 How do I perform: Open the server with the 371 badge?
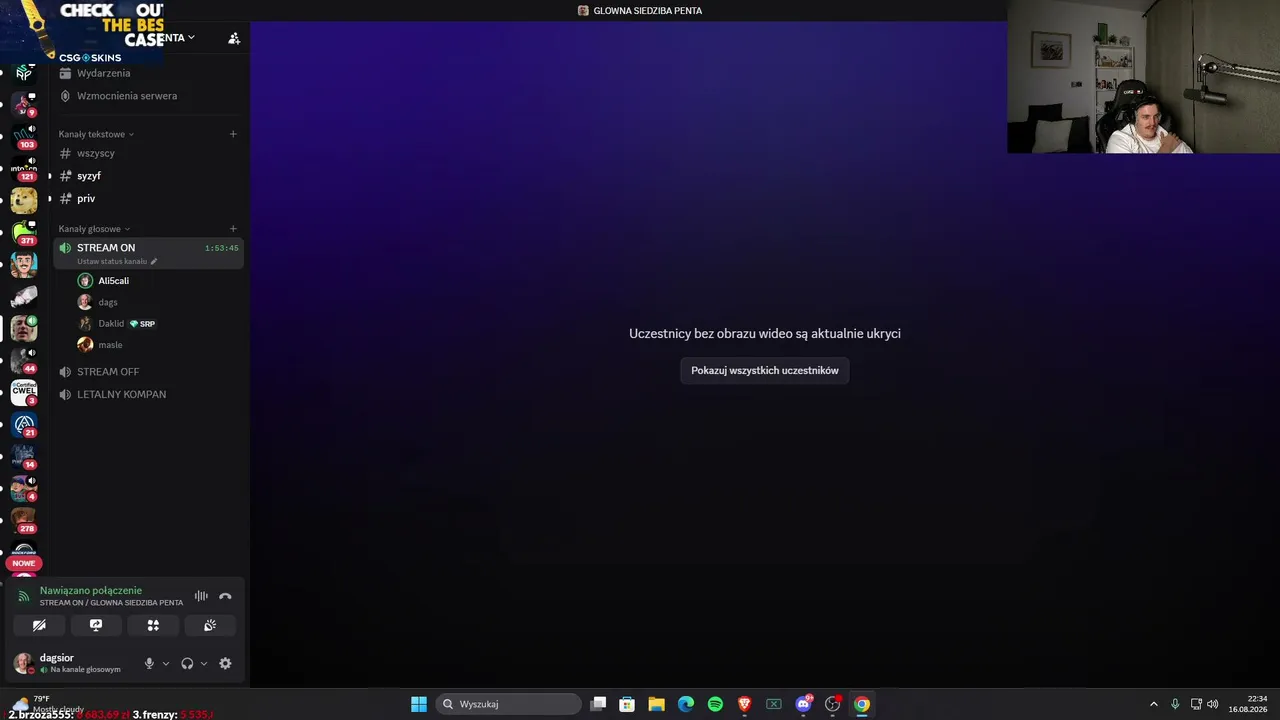pos(24,233)
